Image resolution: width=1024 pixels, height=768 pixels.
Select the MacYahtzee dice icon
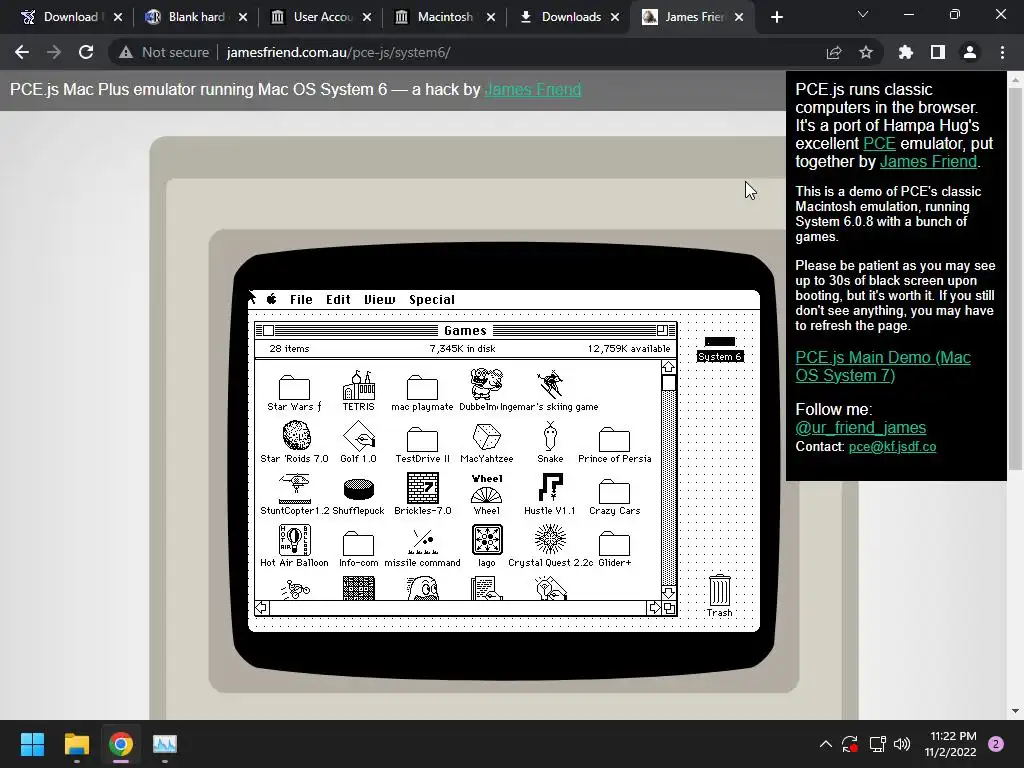point(487,437)
